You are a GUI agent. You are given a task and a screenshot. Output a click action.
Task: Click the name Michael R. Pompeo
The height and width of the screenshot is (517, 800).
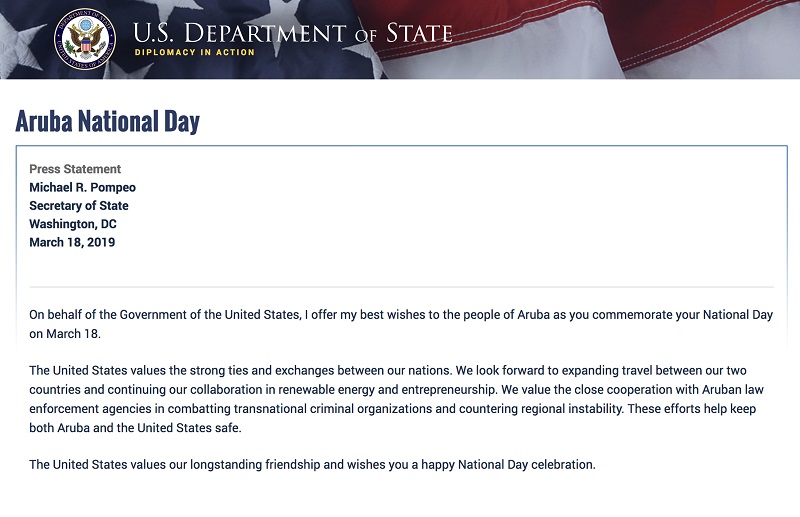(x=82, y=187)
